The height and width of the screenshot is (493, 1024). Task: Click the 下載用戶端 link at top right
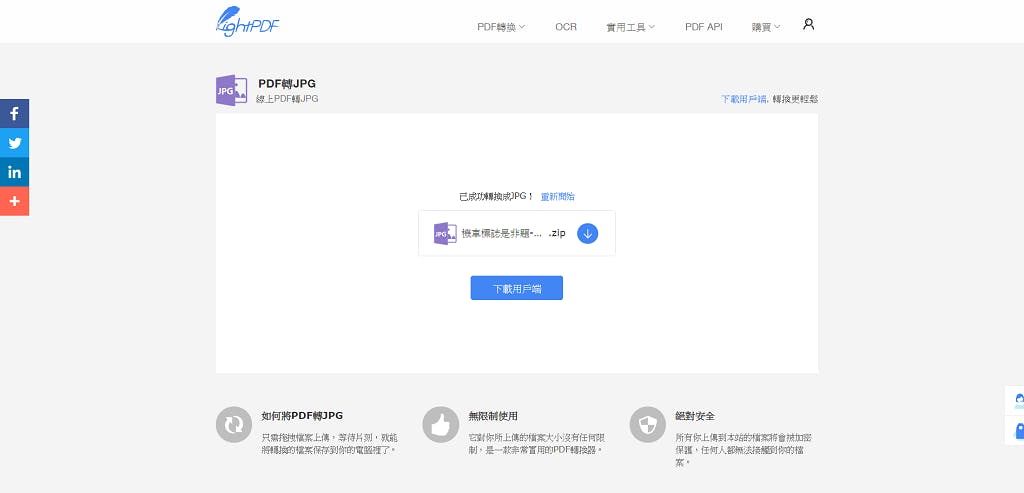tap(744, 99)
